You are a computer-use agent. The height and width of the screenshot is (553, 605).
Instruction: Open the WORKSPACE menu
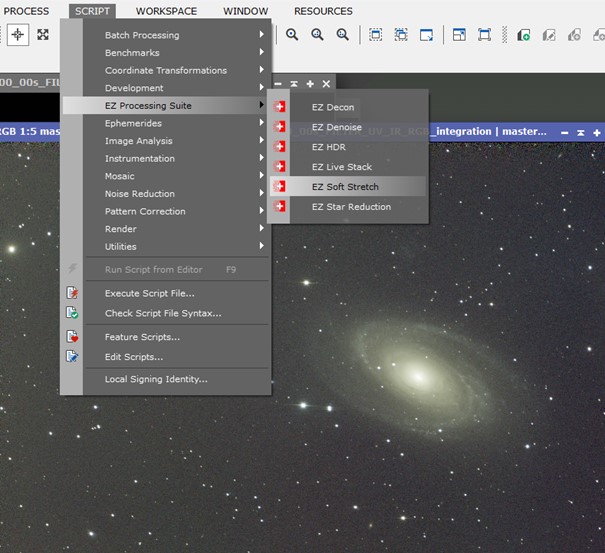click(166, 11)
